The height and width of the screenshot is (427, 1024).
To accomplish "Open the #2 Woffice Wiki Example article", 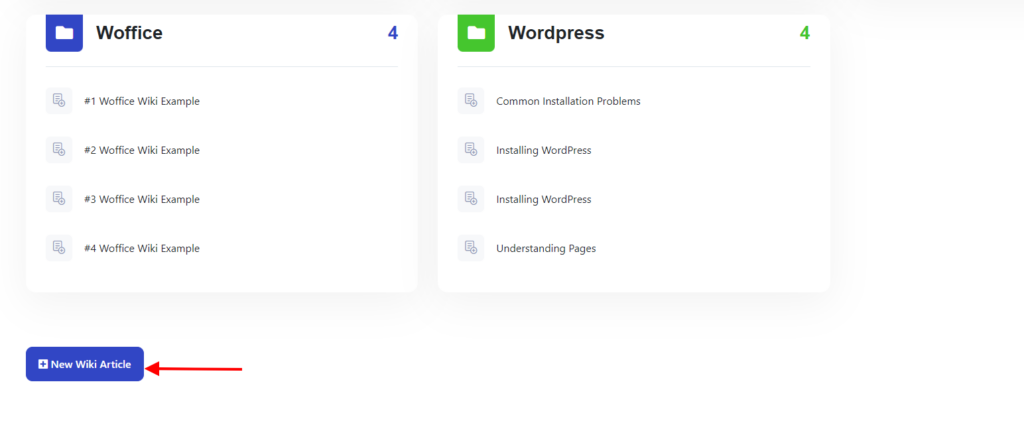I will coord(142,150).
